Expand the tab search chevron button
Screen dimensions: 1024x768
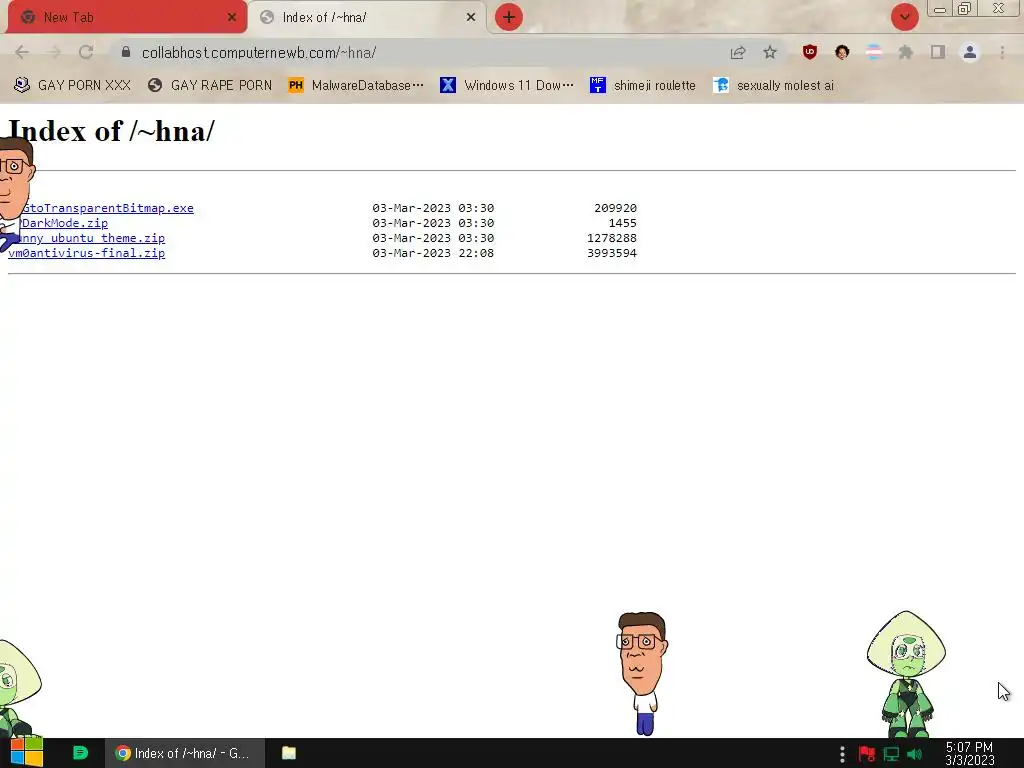[904, 17]
